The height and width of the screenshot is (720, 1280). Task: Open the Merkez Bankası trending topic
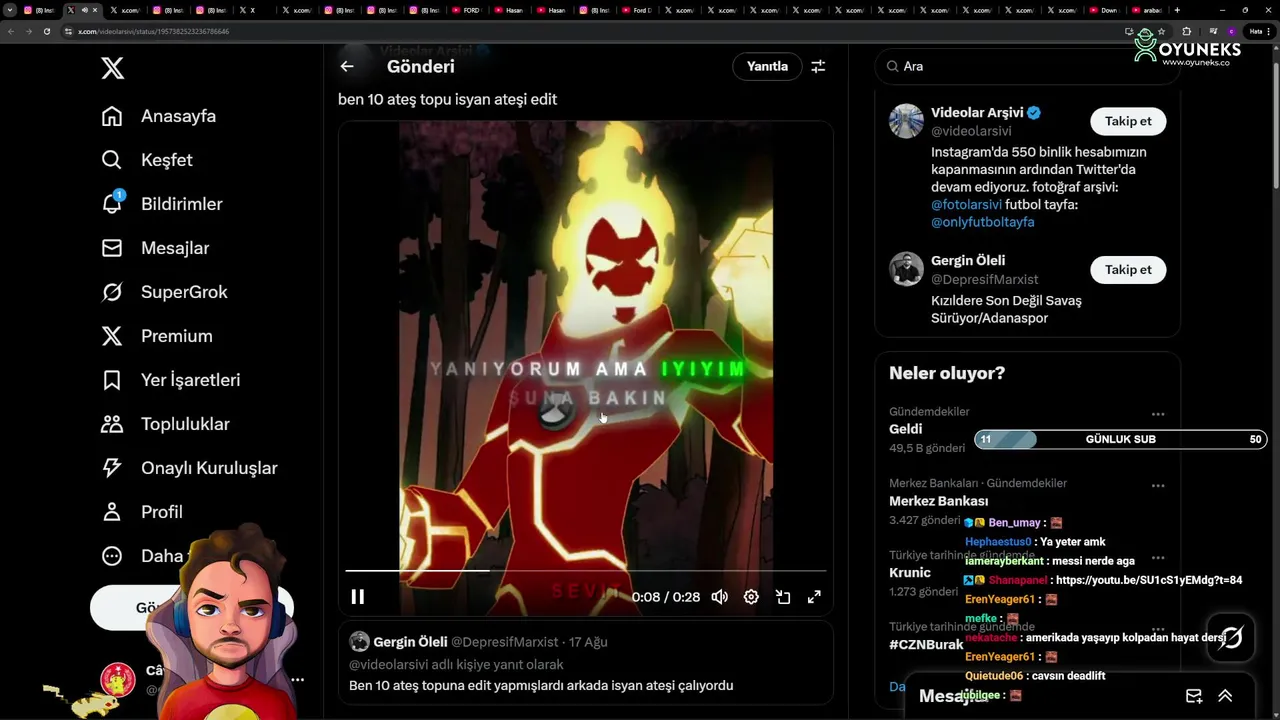coord(938,501)
